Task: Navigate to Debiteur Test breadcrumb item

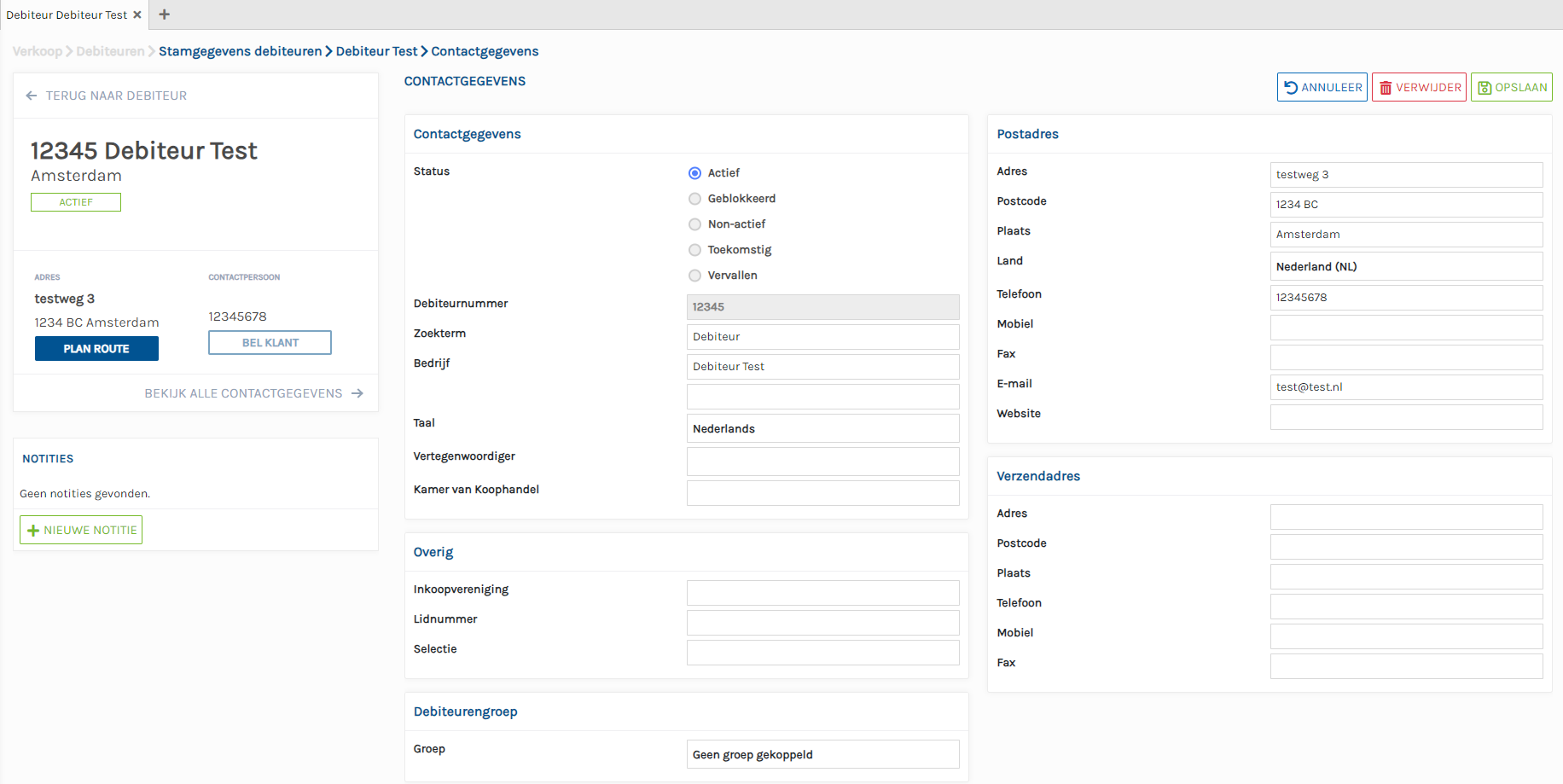Action: (376, 51)
